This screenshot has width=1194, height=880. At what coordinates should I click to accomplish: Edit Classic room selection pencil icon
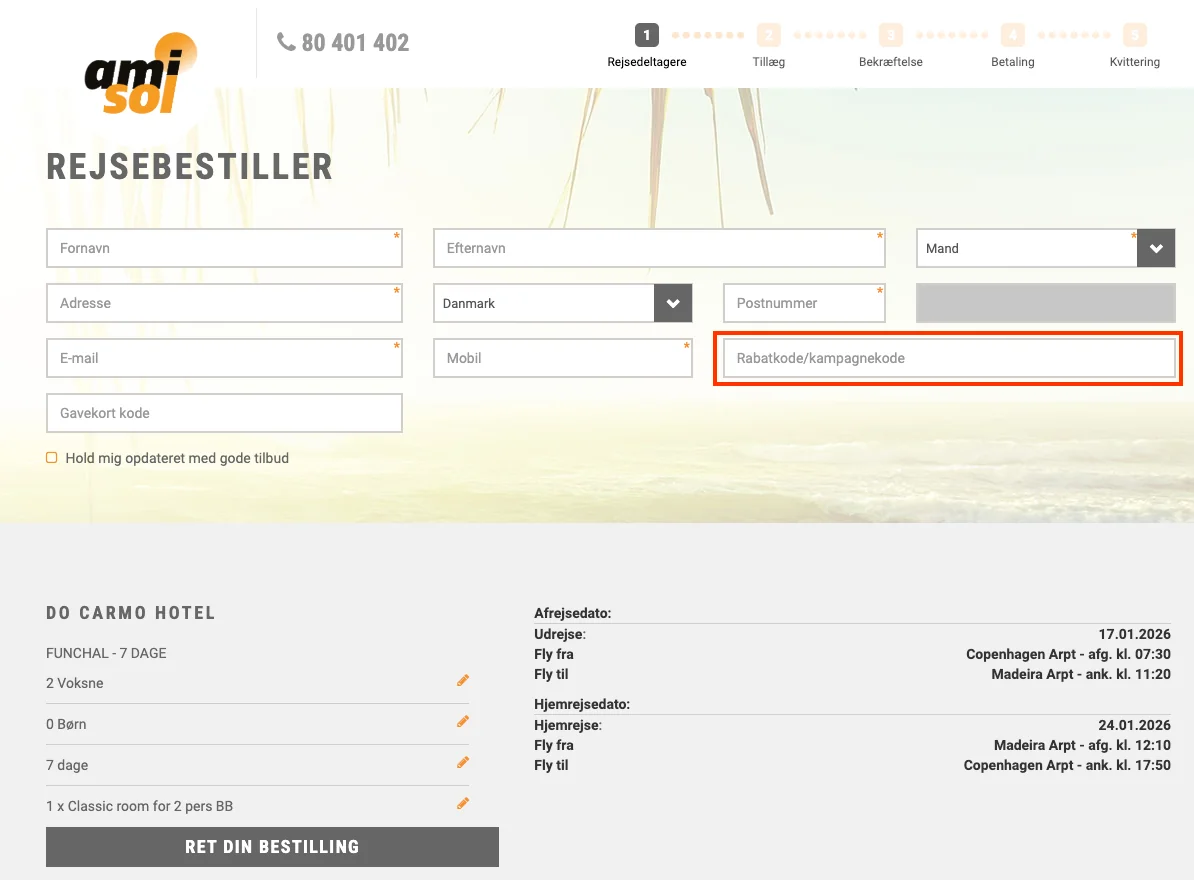tap(462, 804)
